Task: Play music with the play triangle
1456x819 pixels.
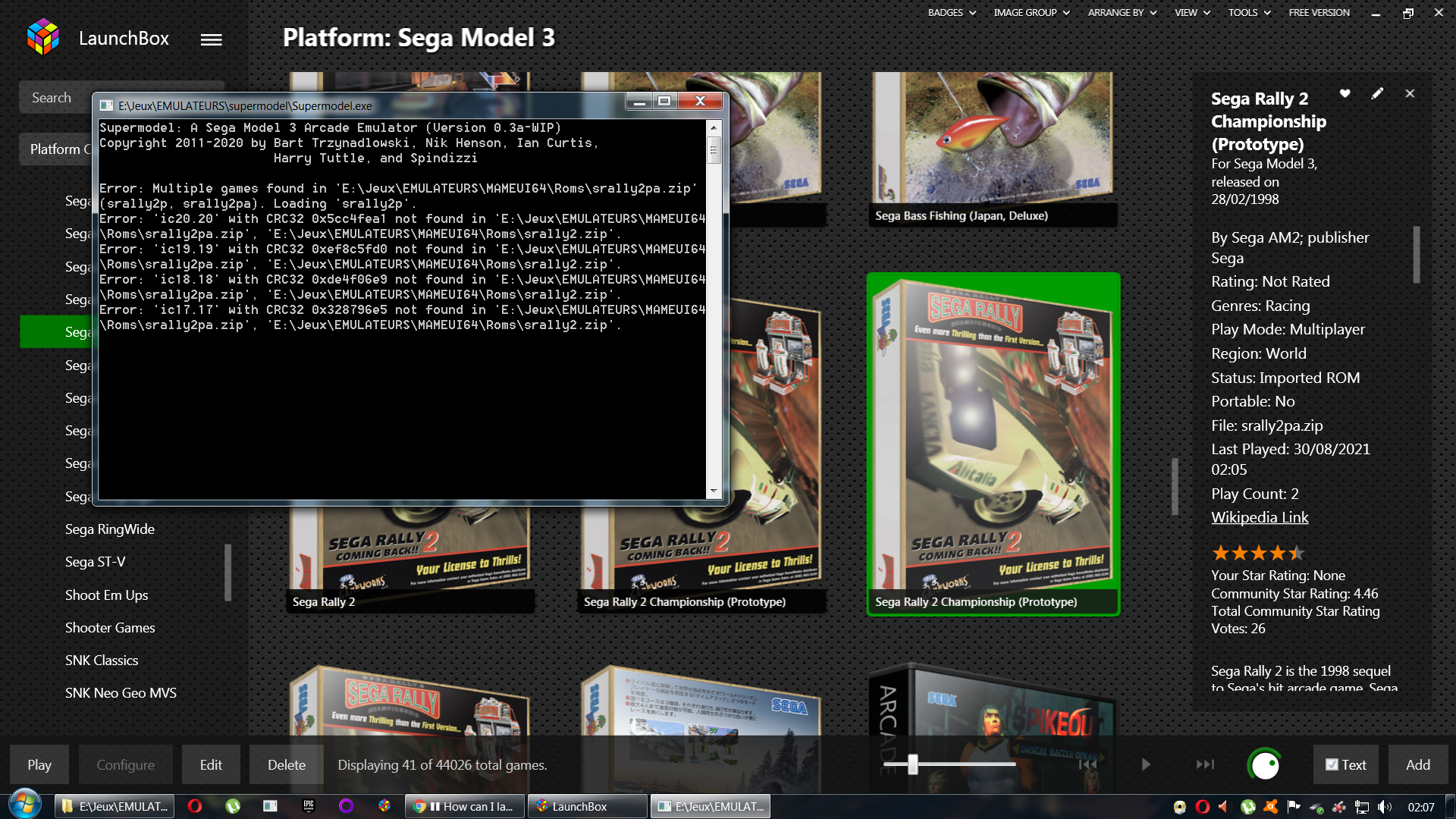Action: coord(1146,764)
